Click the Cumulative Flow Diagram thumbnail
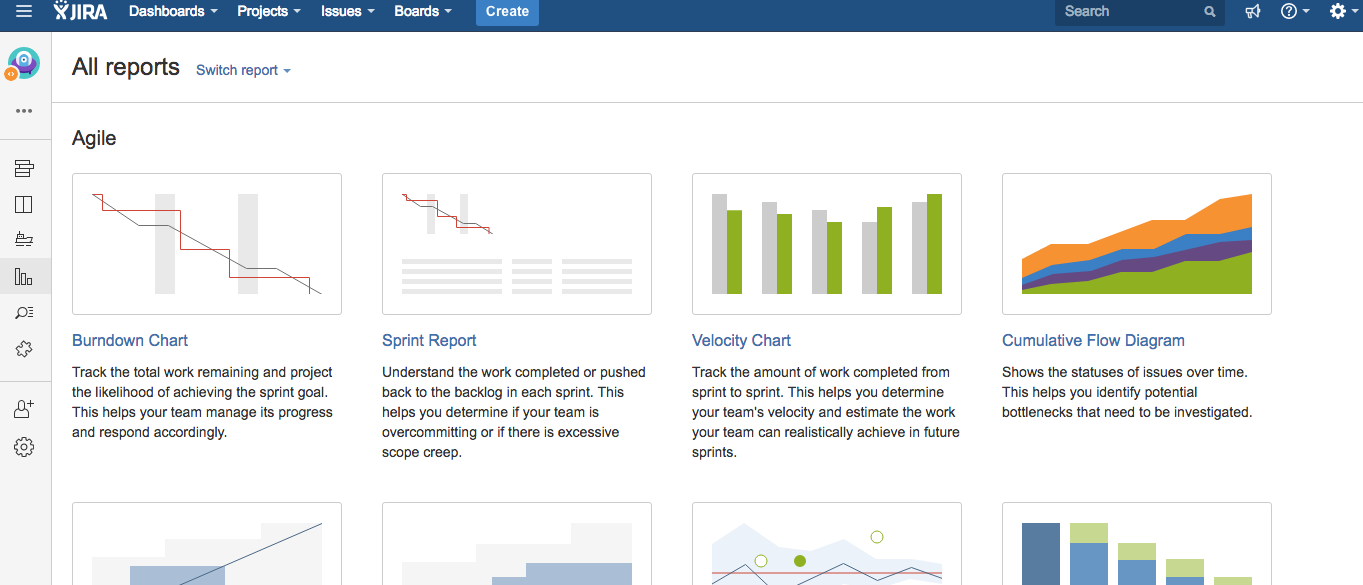Screen dimensions: 1363x585 [x=1137, y=244]
